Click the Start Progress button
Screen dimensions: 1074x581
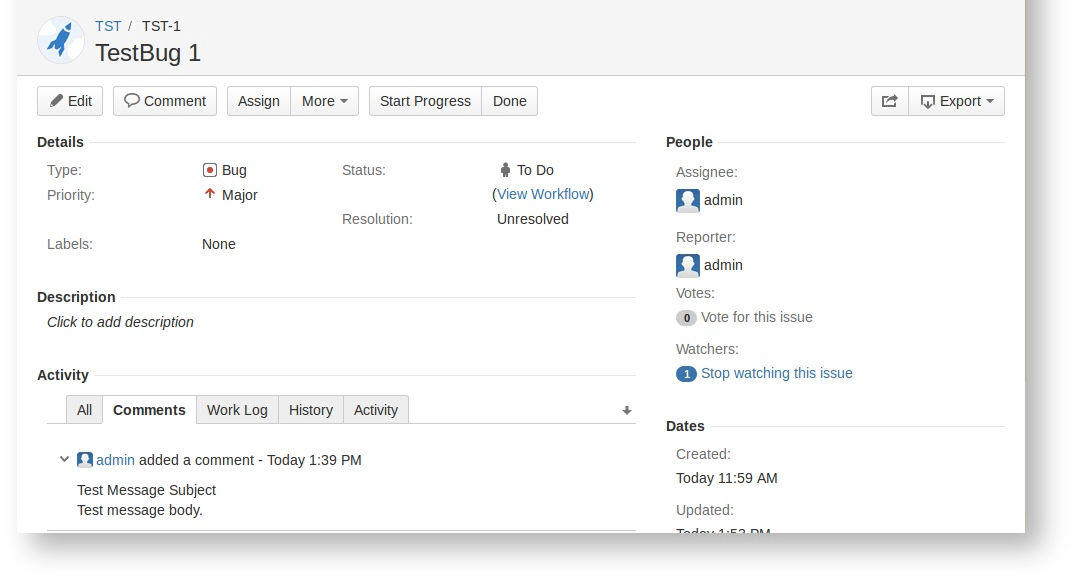(424, 100)
